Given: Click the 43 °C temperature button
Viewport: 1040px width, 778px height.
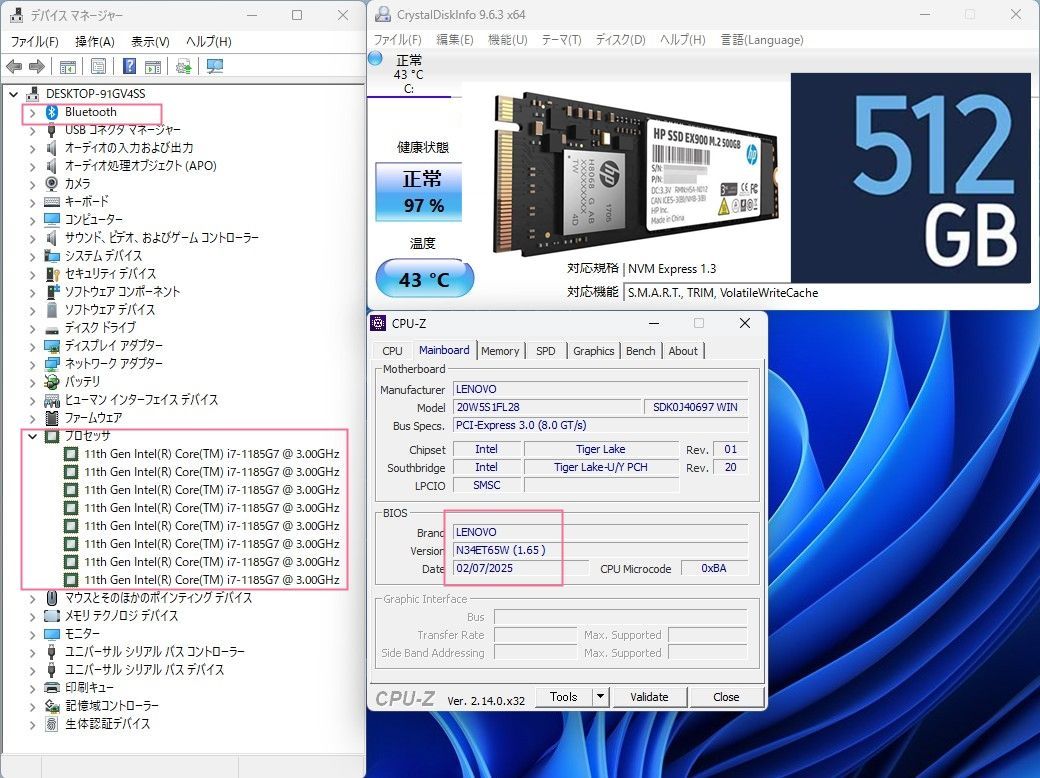Looking at the screenshot, I should tap(424, 279).
